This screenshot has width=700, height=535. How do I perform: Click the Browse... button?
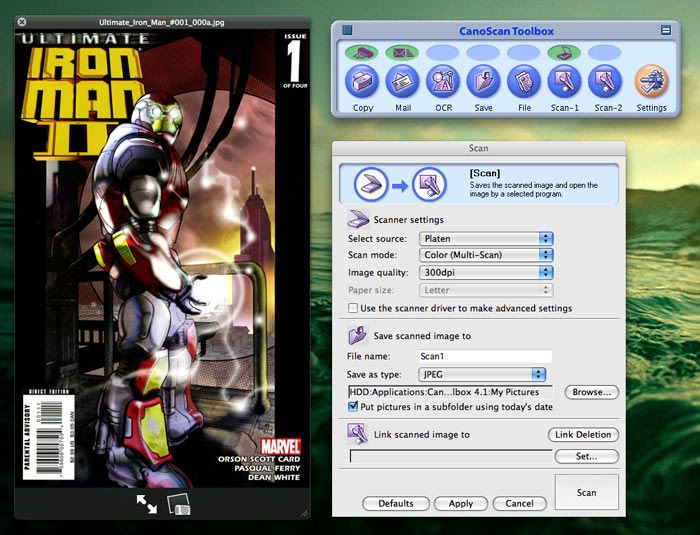(x=592, y=392)
